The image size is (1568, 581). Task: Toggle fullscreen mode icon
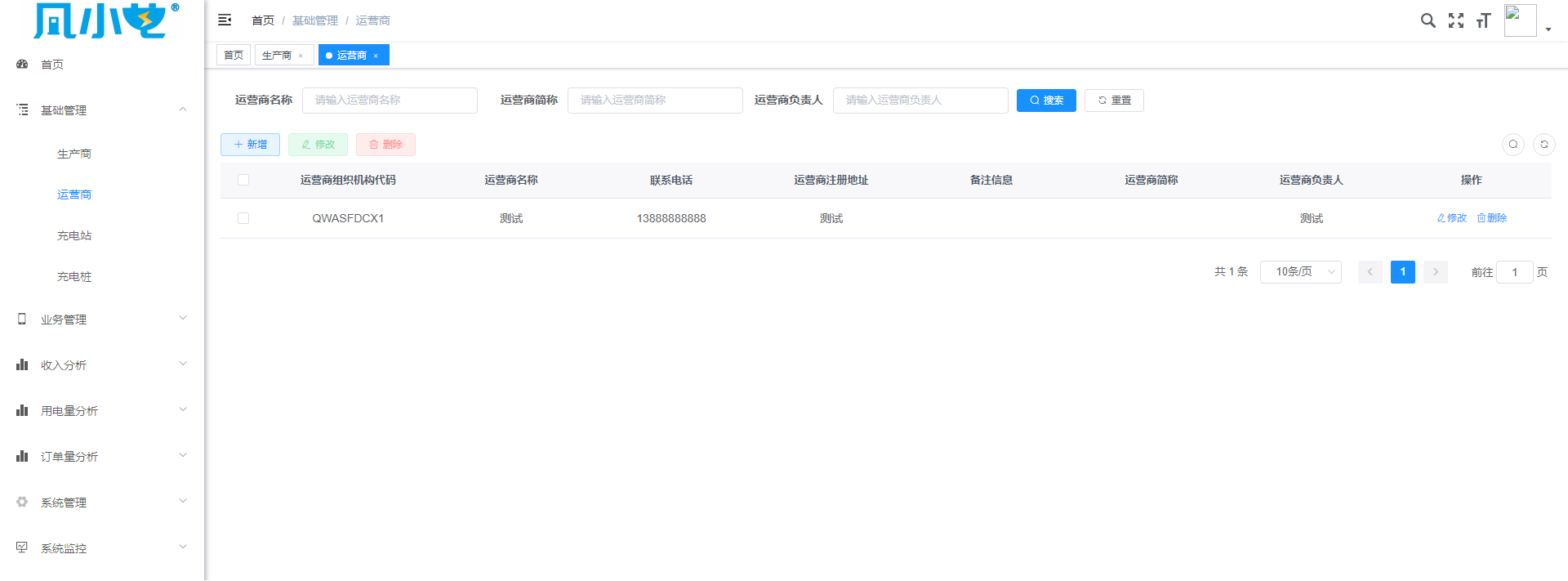(1455, 20)
